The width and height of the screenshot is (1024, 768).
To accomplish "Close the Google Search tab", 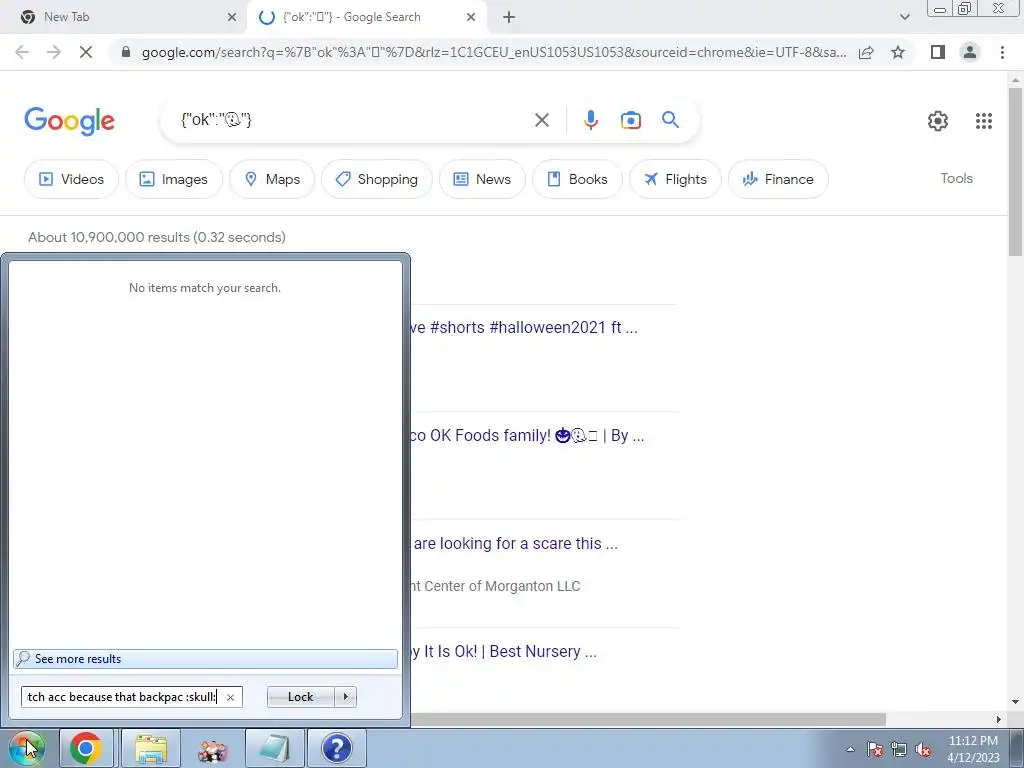I will [471, 17].
